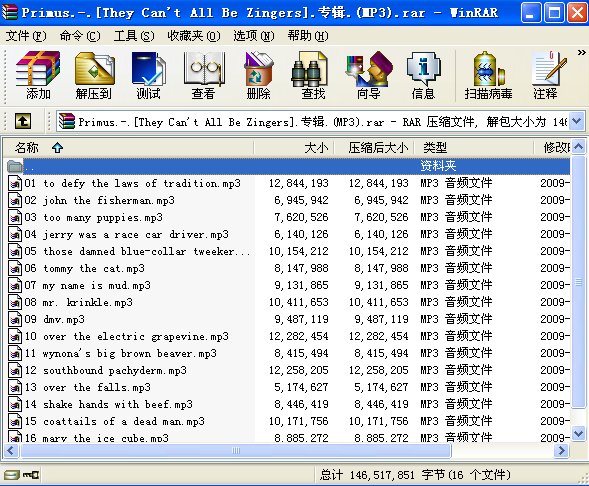589x486 pixels.
Task: Open the 文件(F) menu
Action: (26, 36)
